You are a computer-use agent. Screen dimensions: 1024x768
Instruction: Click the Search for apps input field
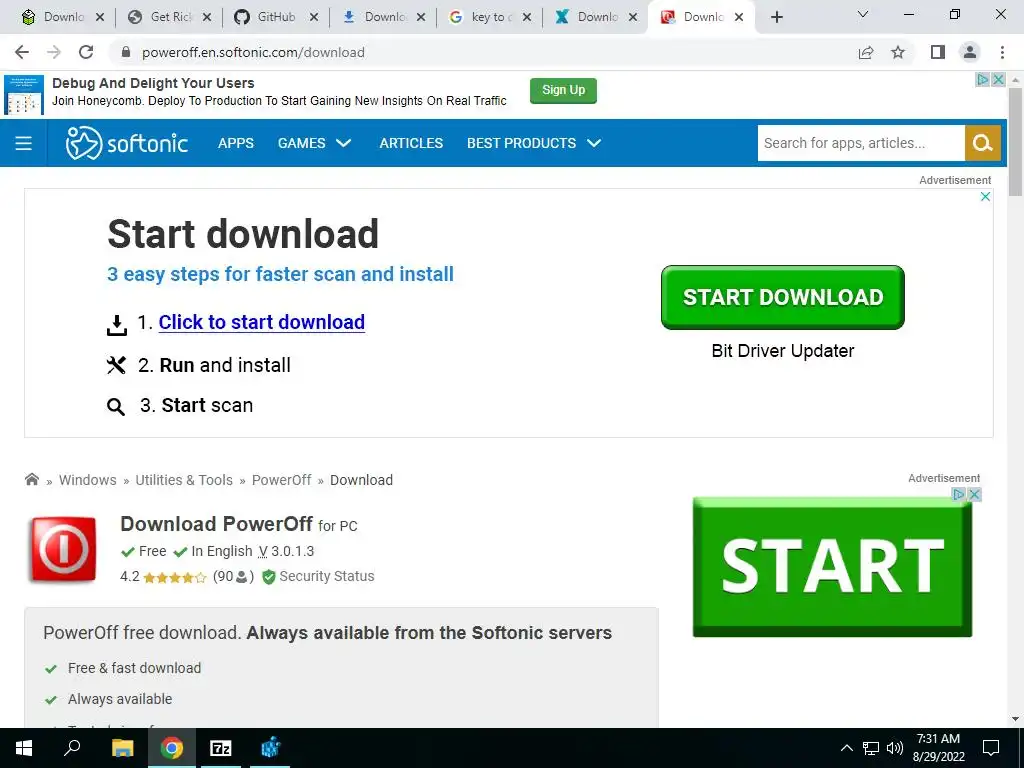861,143
